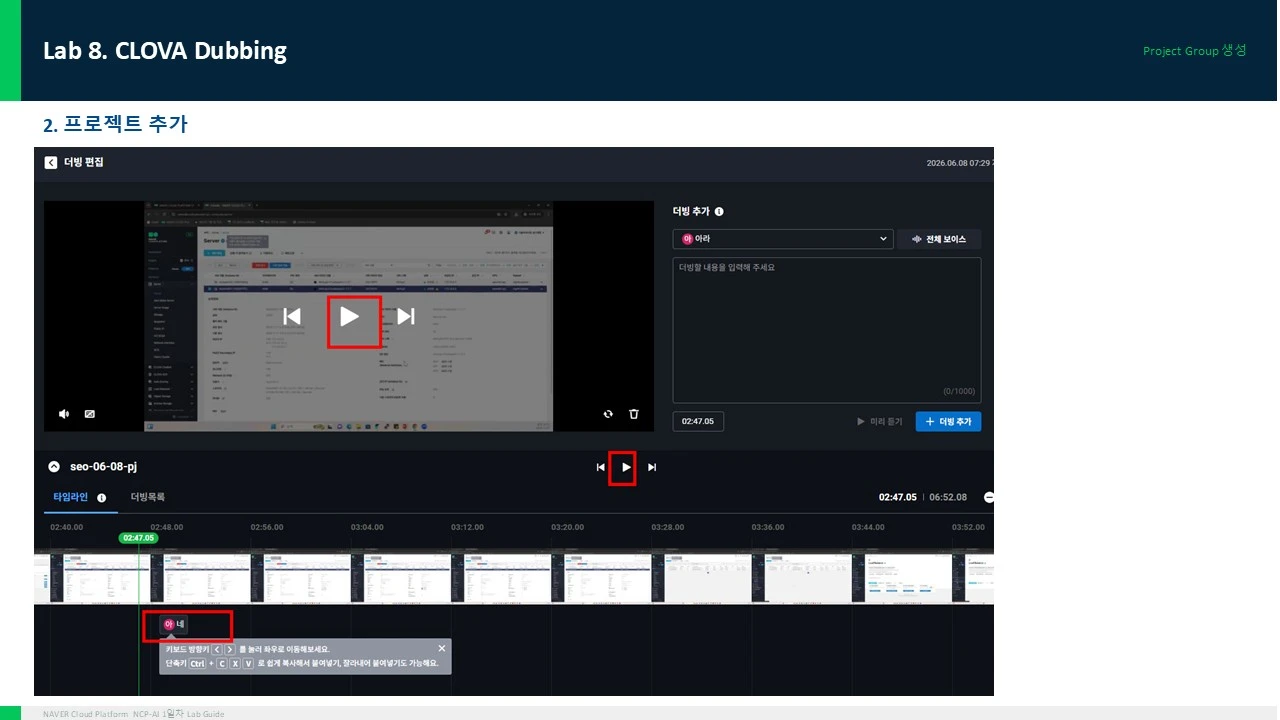This screenshot has width=1280, height=720.
Task: Open the 아라 voice dropdown
Action: [783, 239]
